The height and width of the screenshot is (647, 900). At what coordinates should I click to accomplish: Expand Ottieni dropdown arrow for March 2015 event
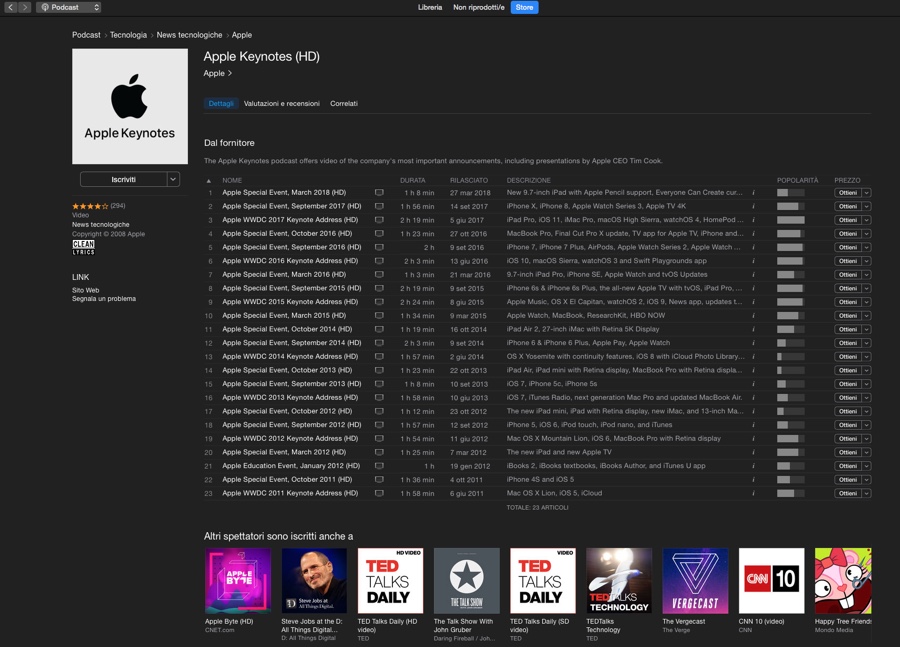(867, 316)
